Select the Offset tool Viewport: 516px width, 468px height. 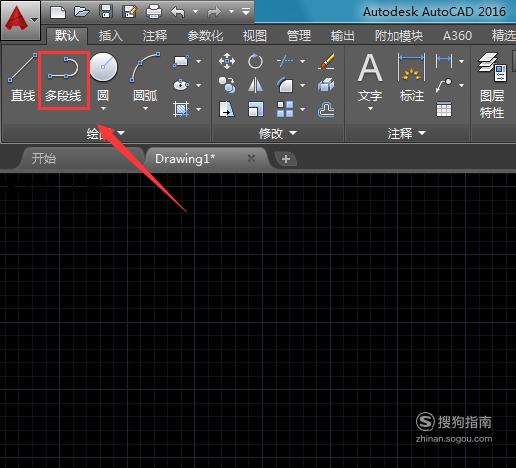326,109
